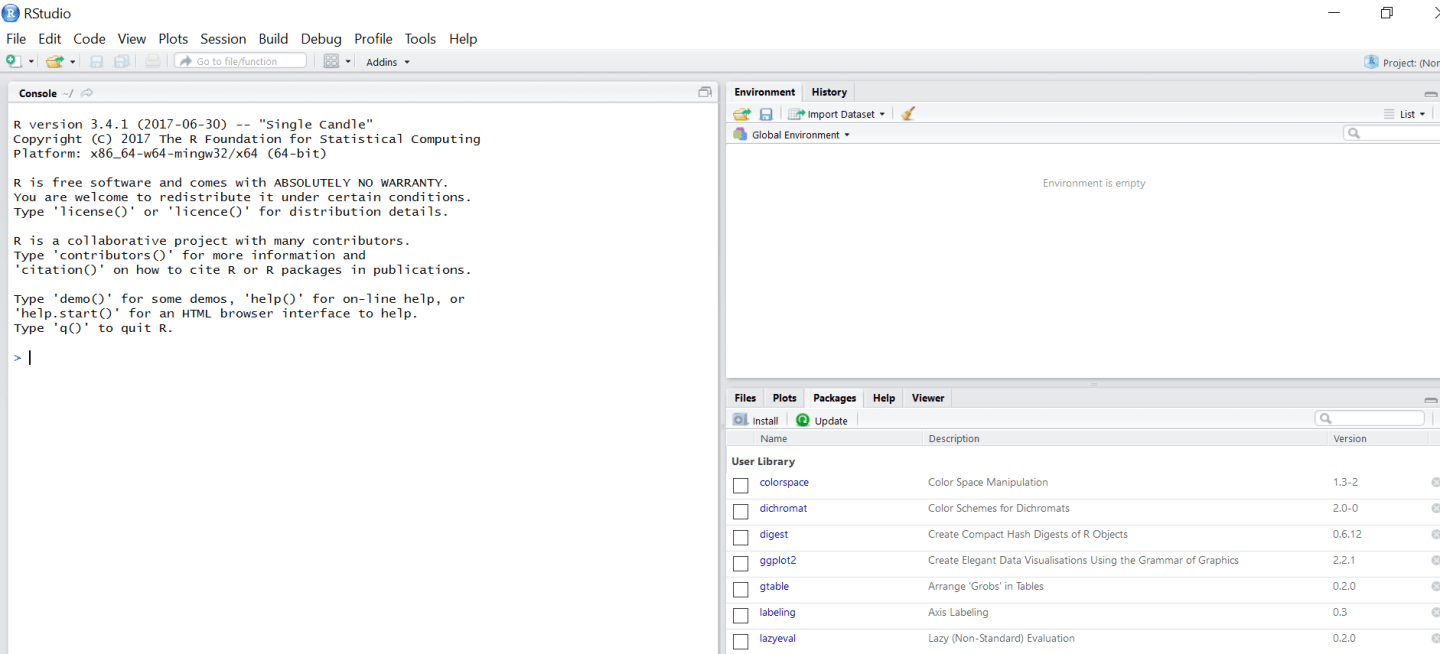
Task: Open the colorspace package link
Action: point(784,482)
